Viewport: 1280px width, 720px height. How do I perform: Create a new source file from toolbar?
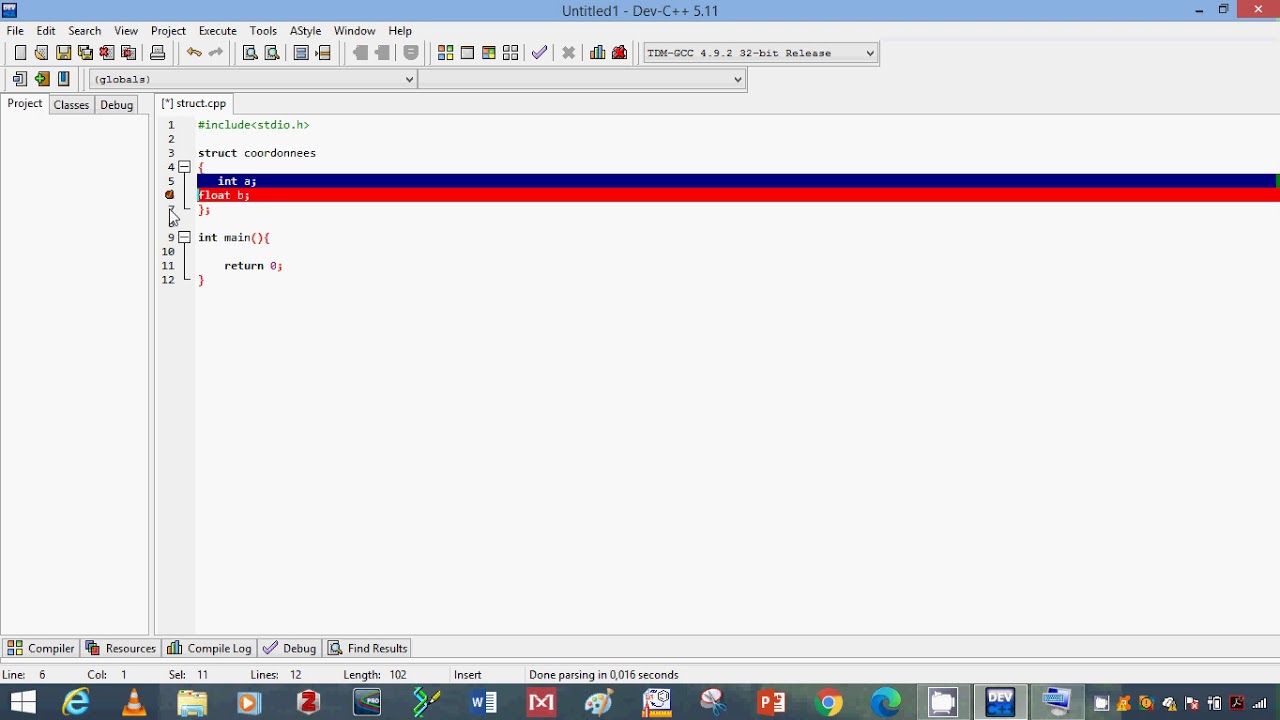tap(20, 53)
